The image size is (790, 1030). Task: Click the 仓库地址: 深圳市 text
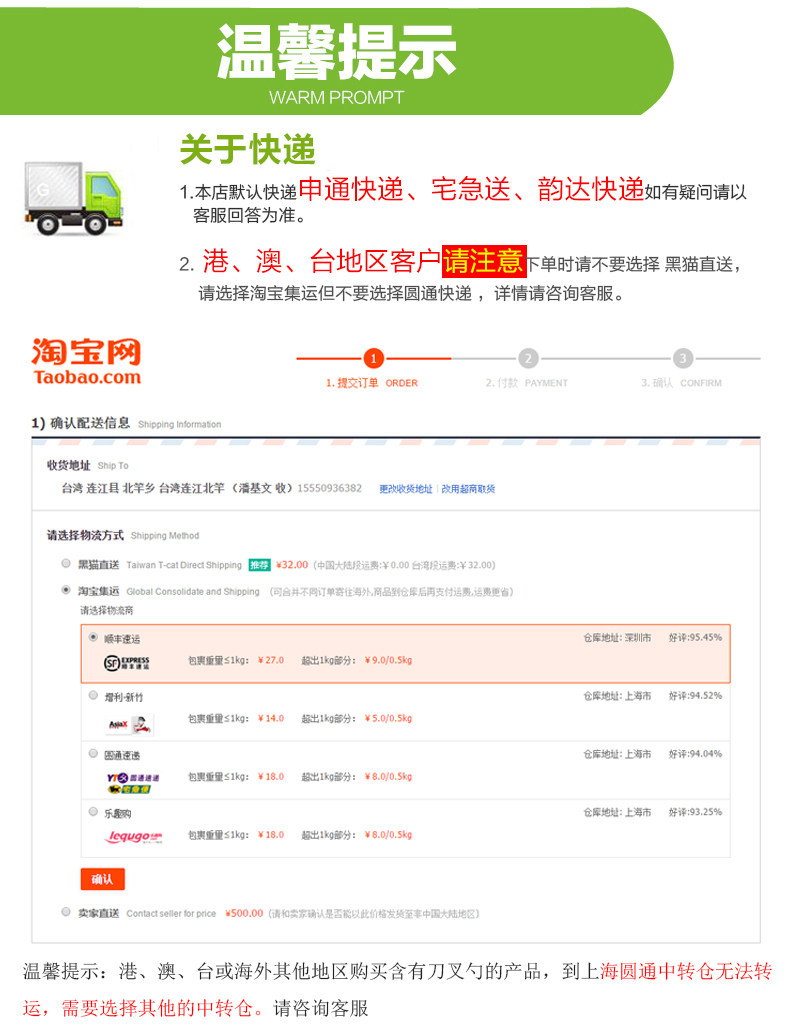pos(617,637)
